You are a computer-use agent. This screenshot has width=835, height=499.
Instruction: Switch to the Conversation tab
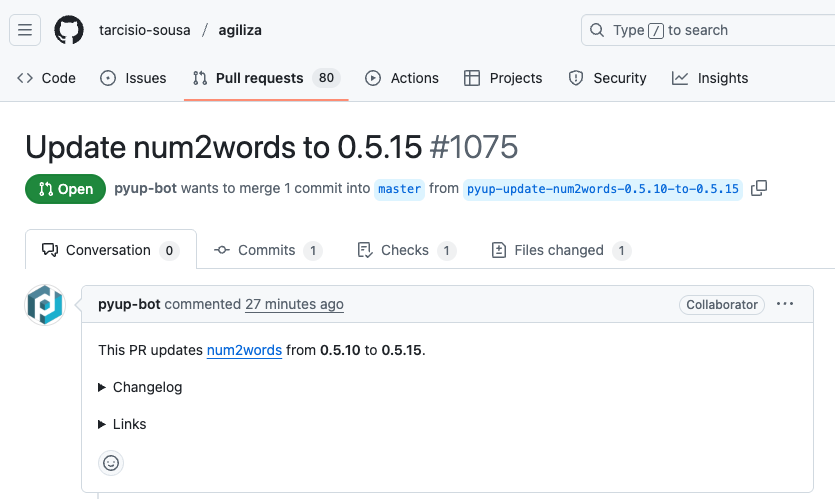[x=111, y=250]
